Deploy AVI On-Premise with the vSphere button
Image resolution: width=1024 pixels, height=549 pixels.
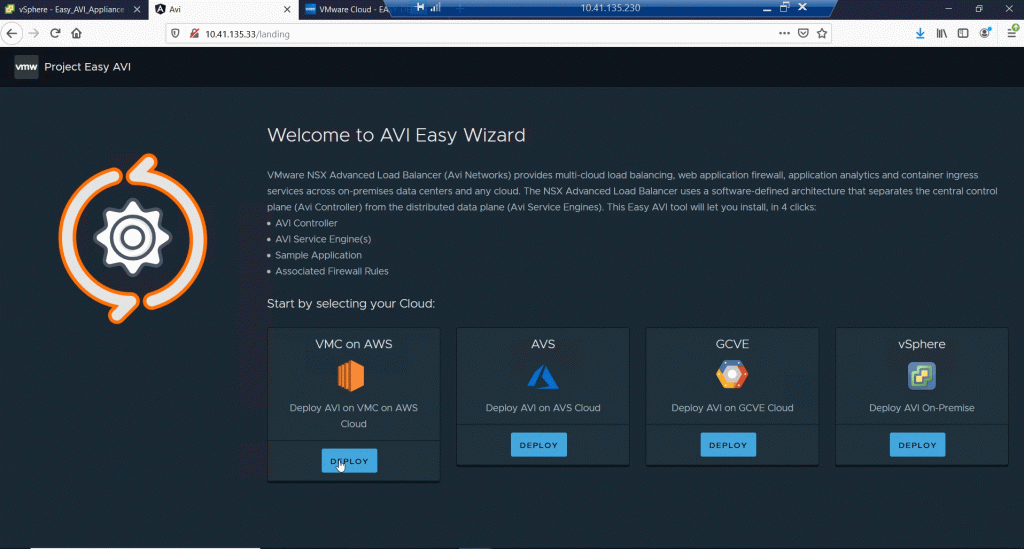click(x=917, y=445)
